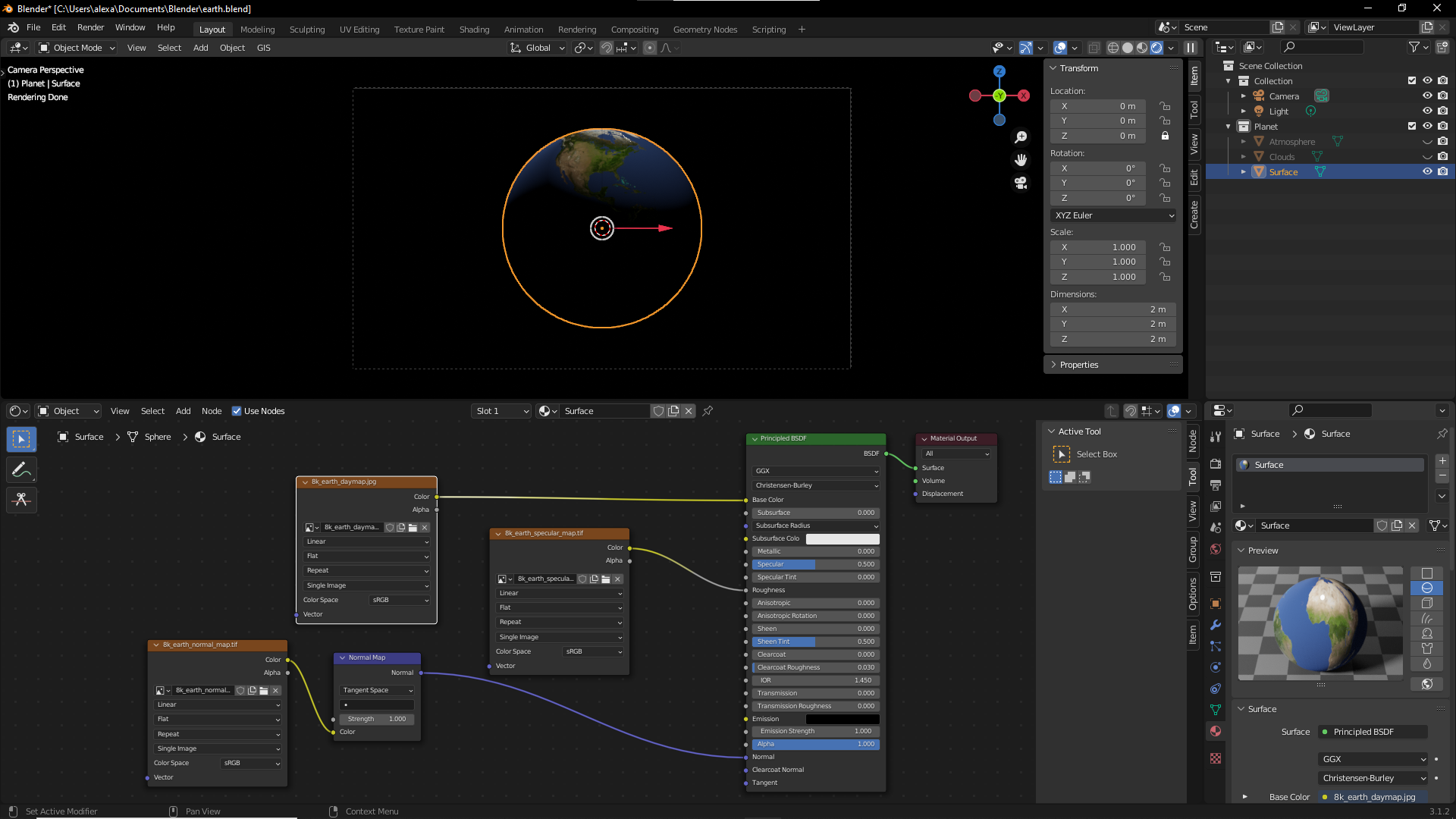The width and height of the screenshot is (1456, 819).
Task: Open the XYZ Euler rotation mode dropdown
Action: tap(1113, 215)
